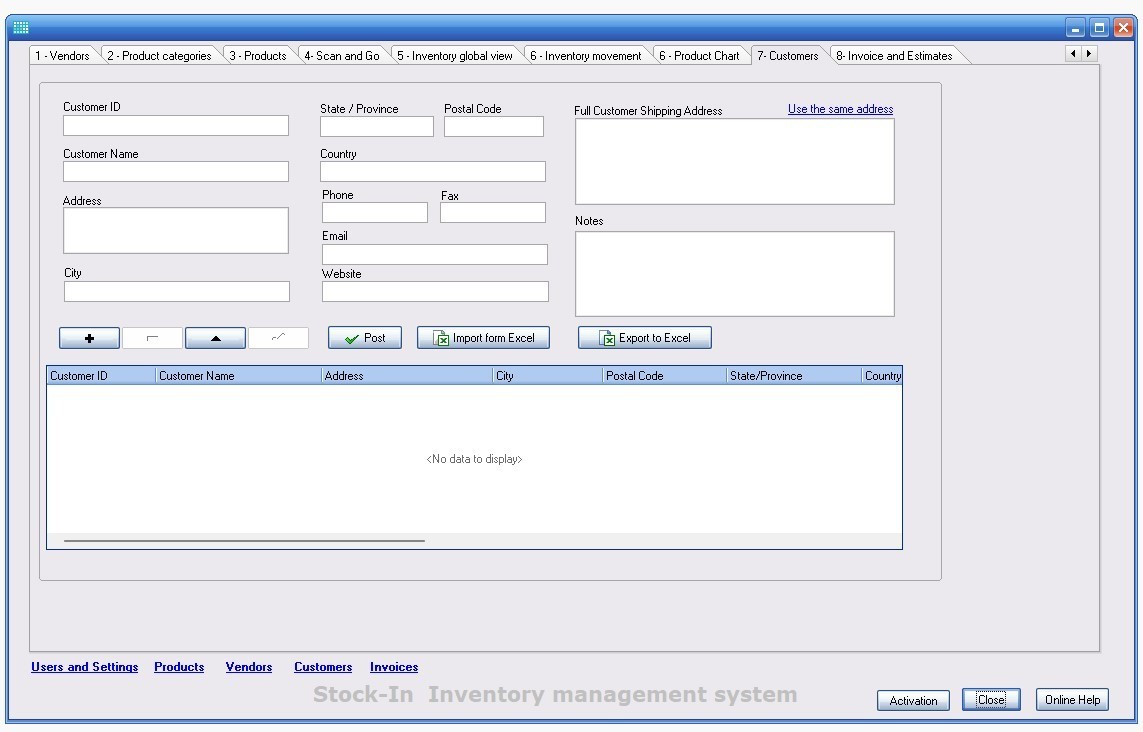Focus the Customer ID field
Image resolution: width=1143 pixels, height=732 pixels.
pyautogui.click(x=176, y=125)
